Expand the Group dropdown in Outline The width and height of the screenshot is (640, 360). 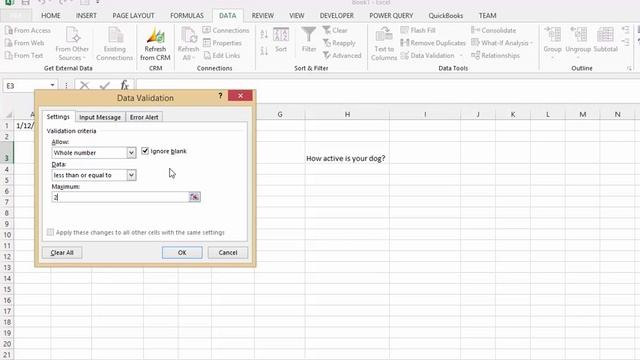tap(552, 58)
